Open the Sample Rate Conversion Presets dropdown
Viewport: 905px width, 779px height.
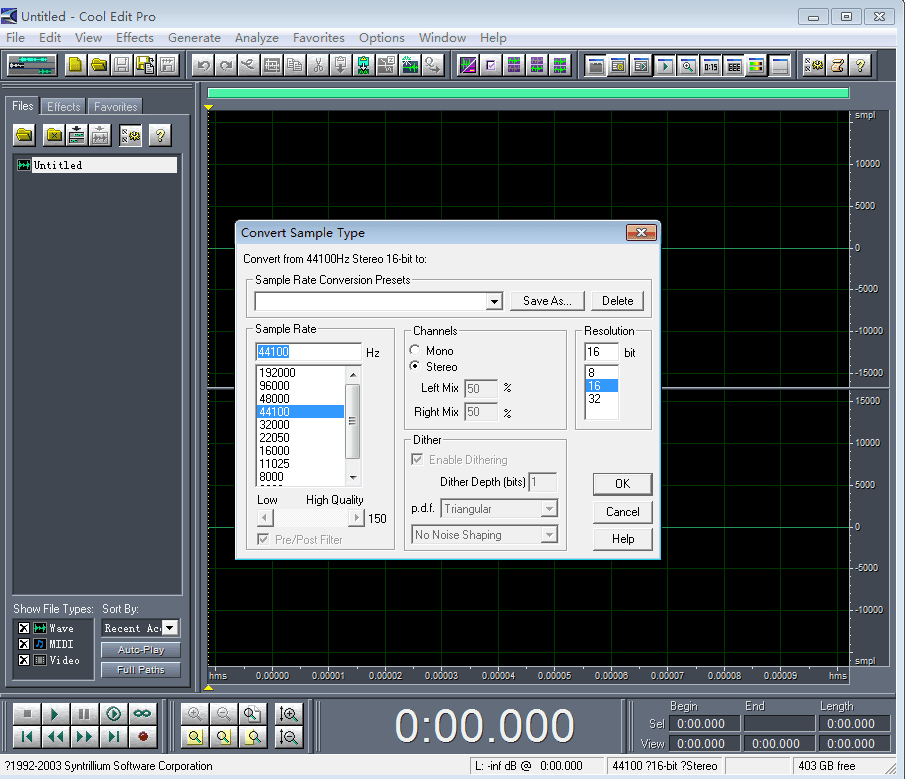pyautogui.click(x=494, y=301)
